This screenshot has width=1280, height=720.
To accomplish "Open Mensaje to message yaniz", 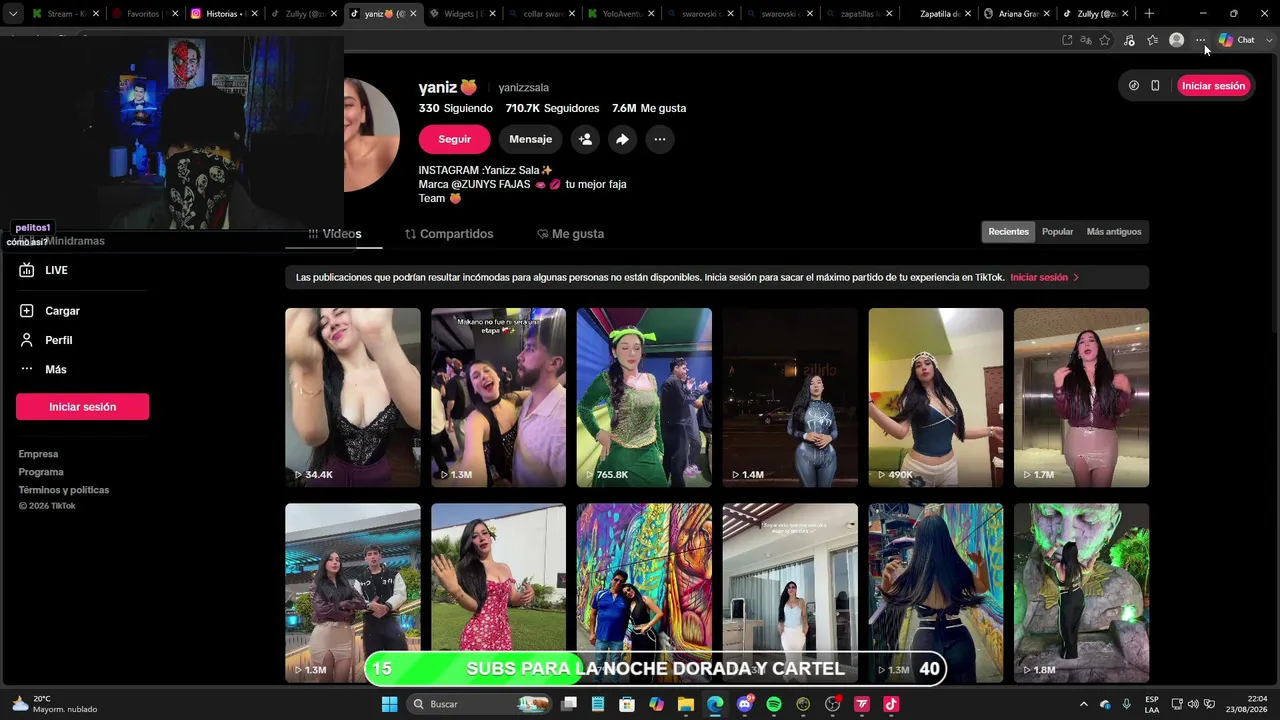I will [530, 139].
